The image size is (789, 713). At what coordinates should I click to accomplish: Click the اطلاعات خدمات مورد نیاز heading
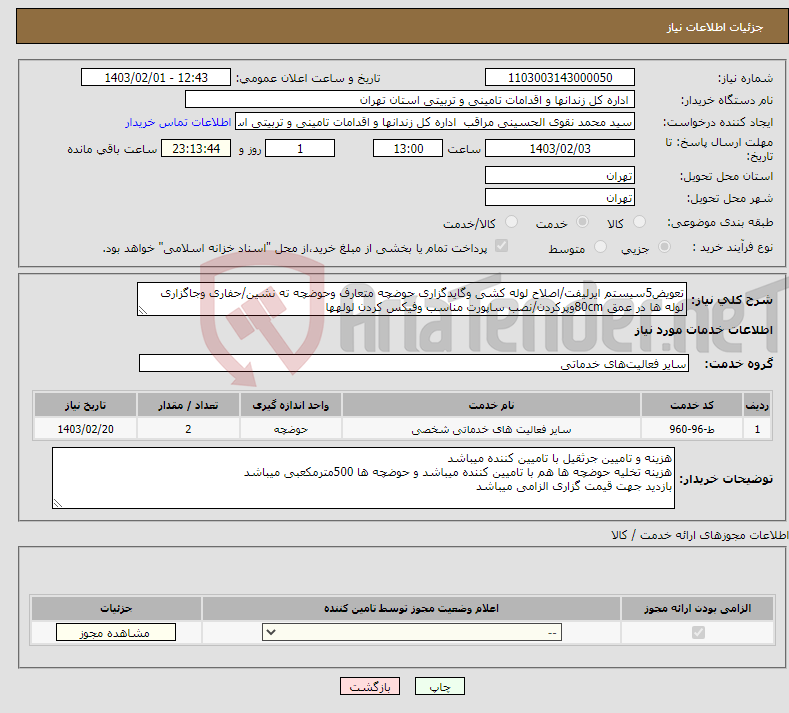[703, 330]
